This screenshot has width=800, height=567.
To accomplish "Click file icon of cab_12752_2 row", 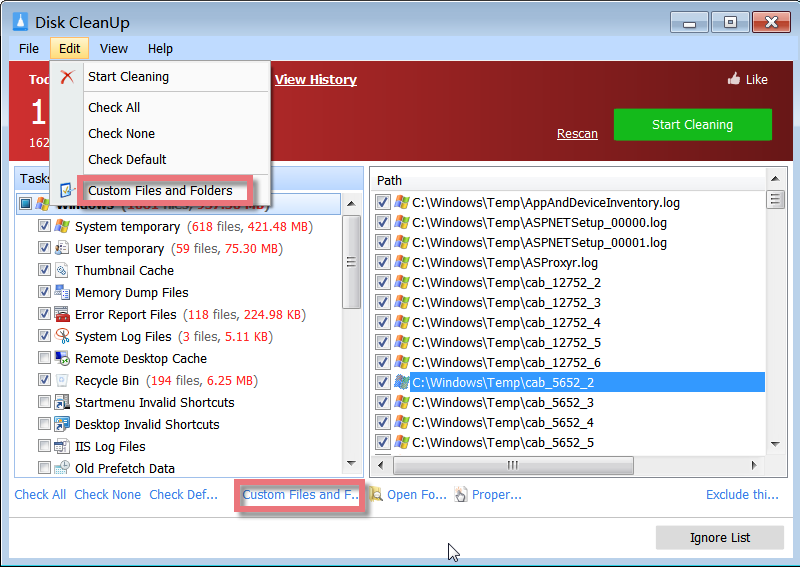I will [402, 282].
